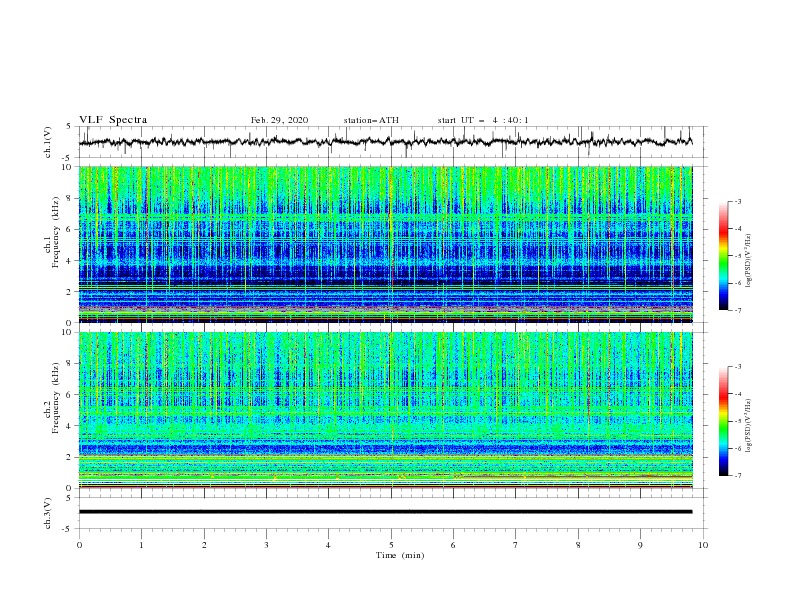
Task: Click the "ch.1(V)" axis label
Action: 48,142
